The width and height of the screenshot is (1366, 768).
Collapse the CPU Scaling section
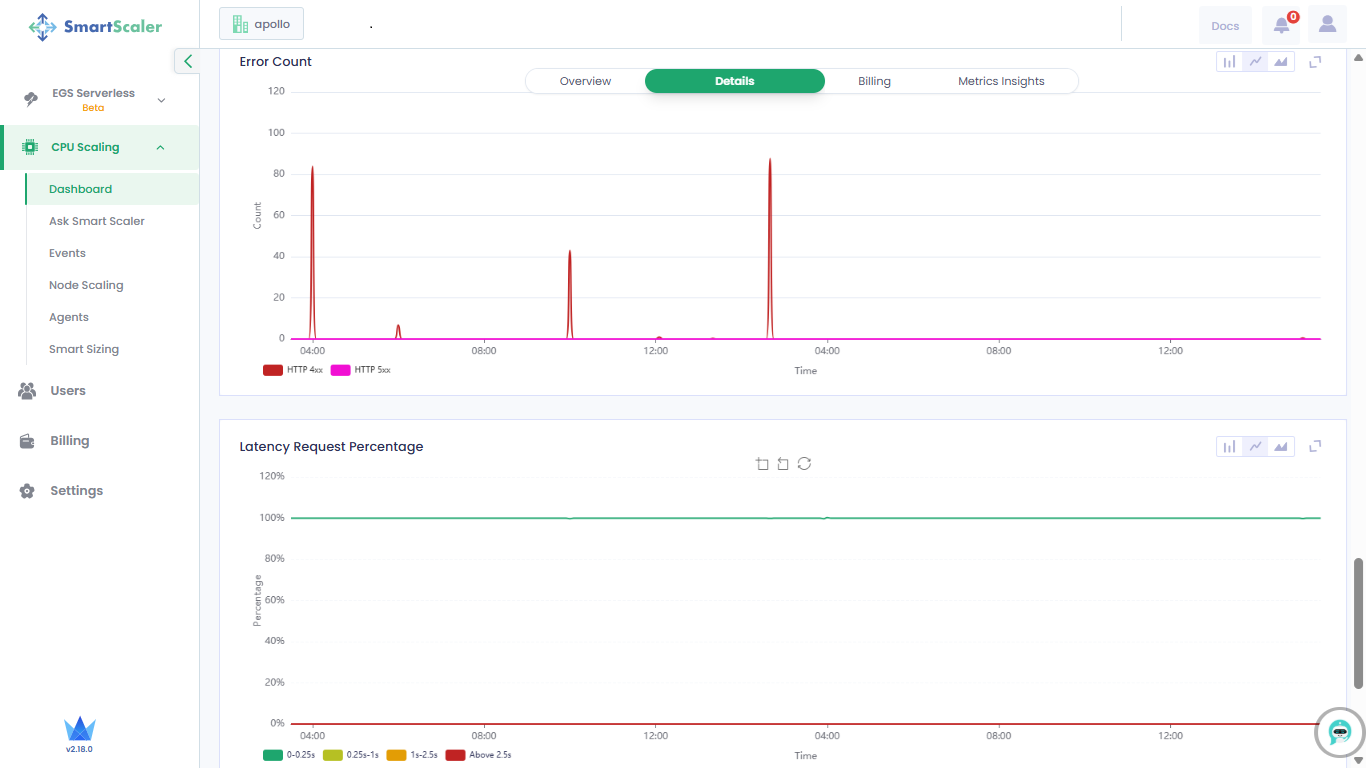pyautogui.click(x=160, y=148)
